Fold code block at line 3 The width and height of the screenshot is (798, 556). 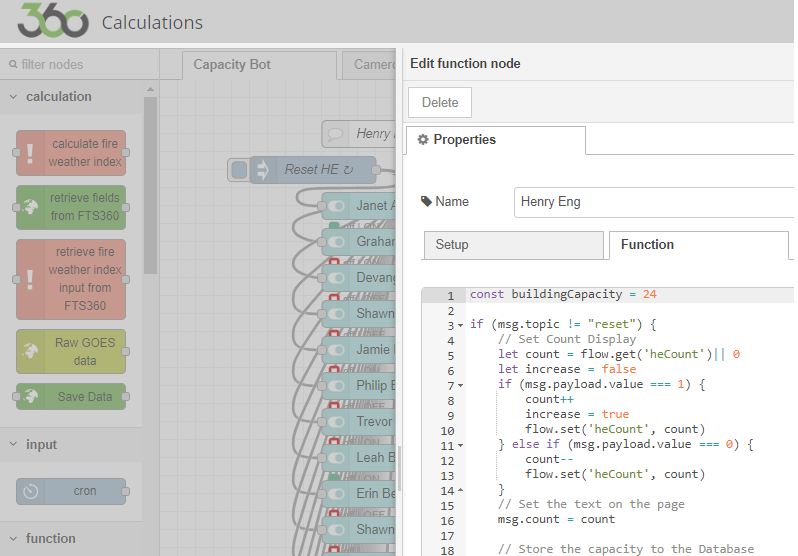click(x=461, y=325)
